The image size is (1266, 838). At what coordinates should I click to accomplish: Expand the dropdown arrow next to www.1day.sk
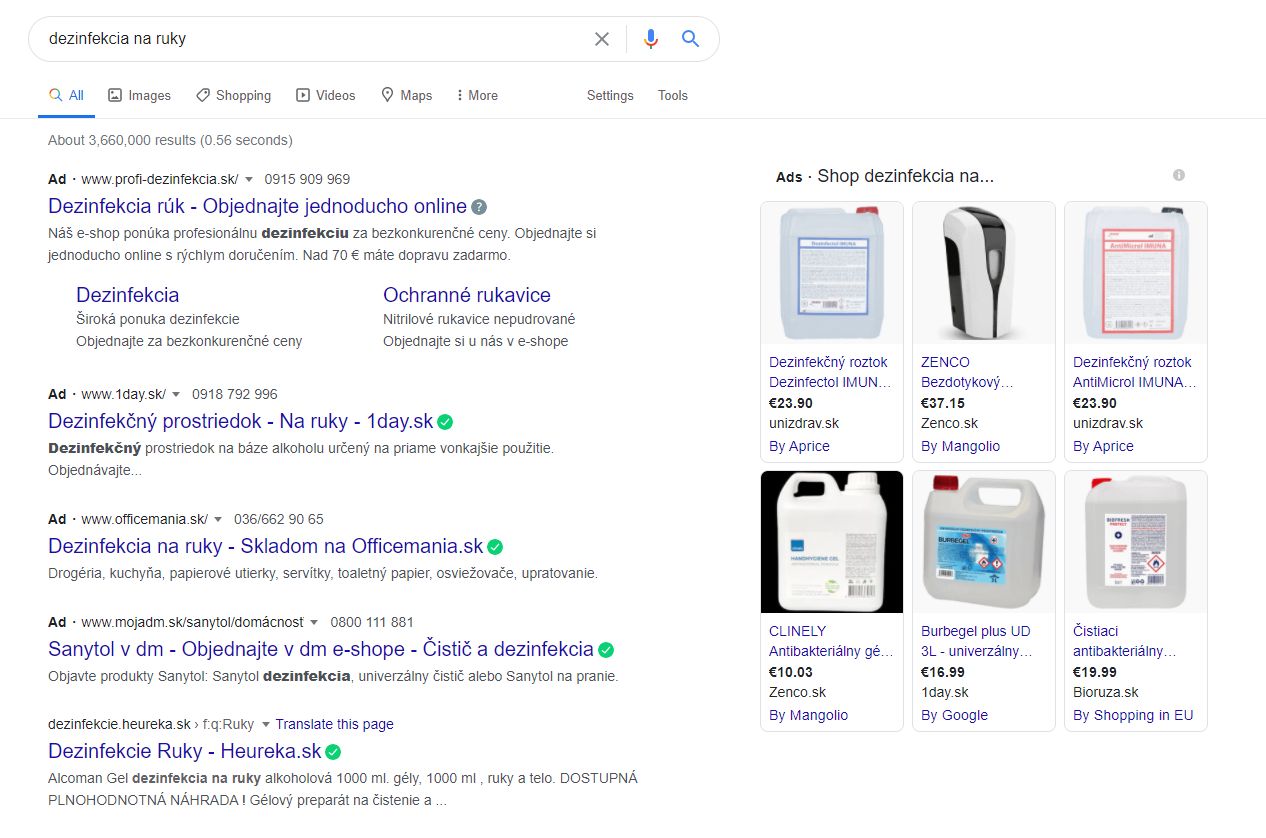tap(176, 395)
